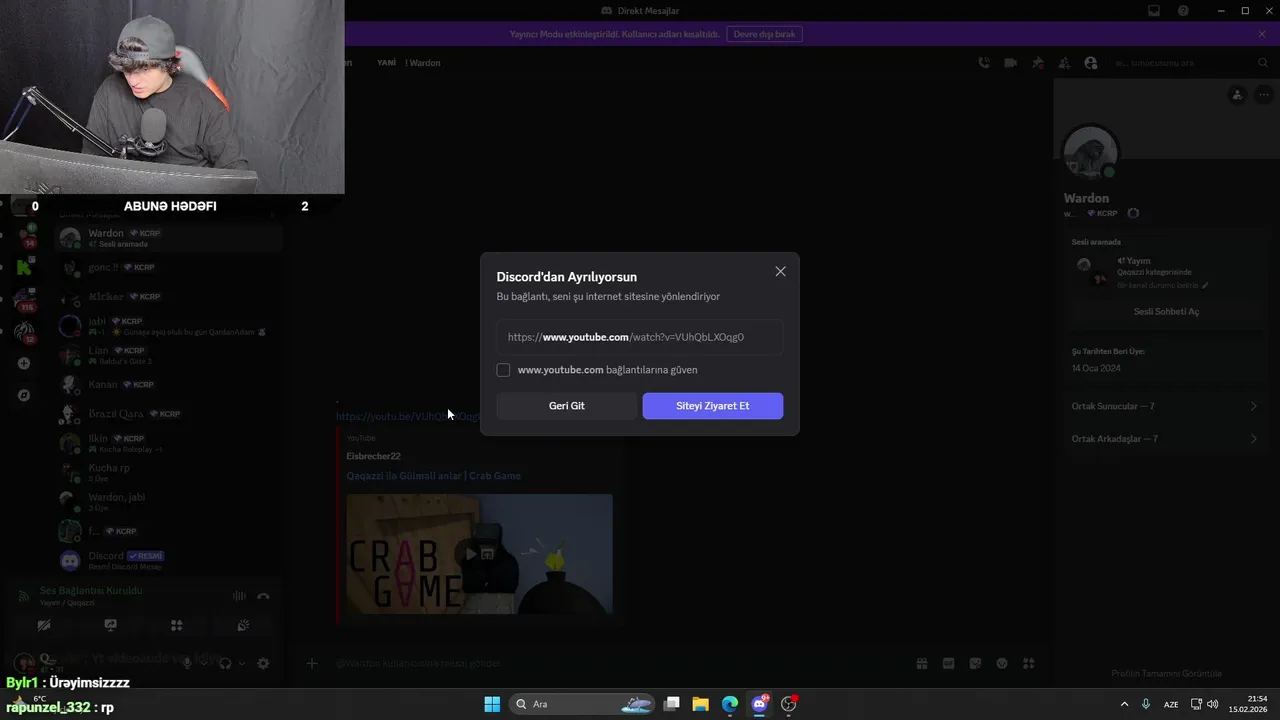The height and width of the screenshot is (720, 1280).
Task: Click the Siteyi Ziyaret Et button
Action: point(712,406)
